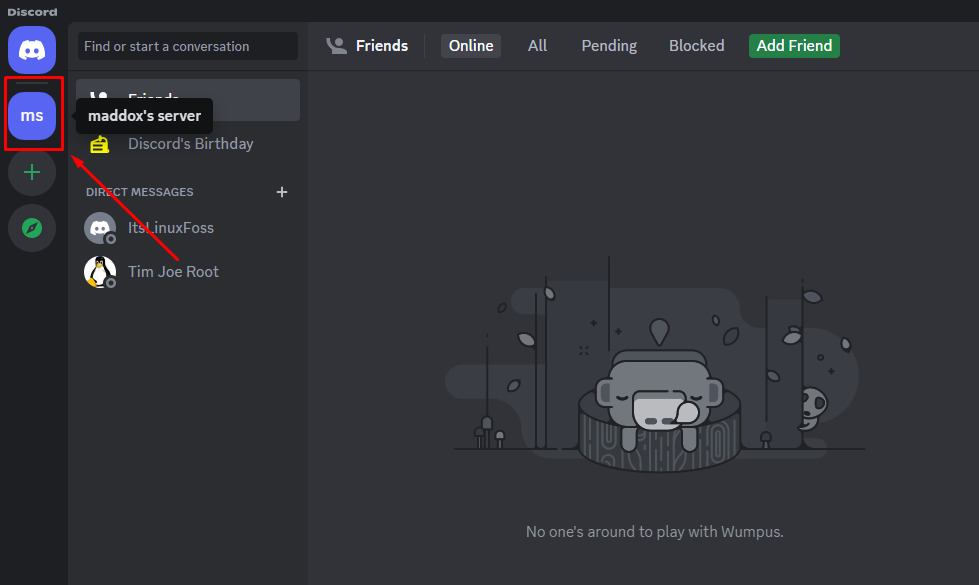Click the DIRECT MESSAGES section label
979x585 pixels.
click(x=139, y=192)
